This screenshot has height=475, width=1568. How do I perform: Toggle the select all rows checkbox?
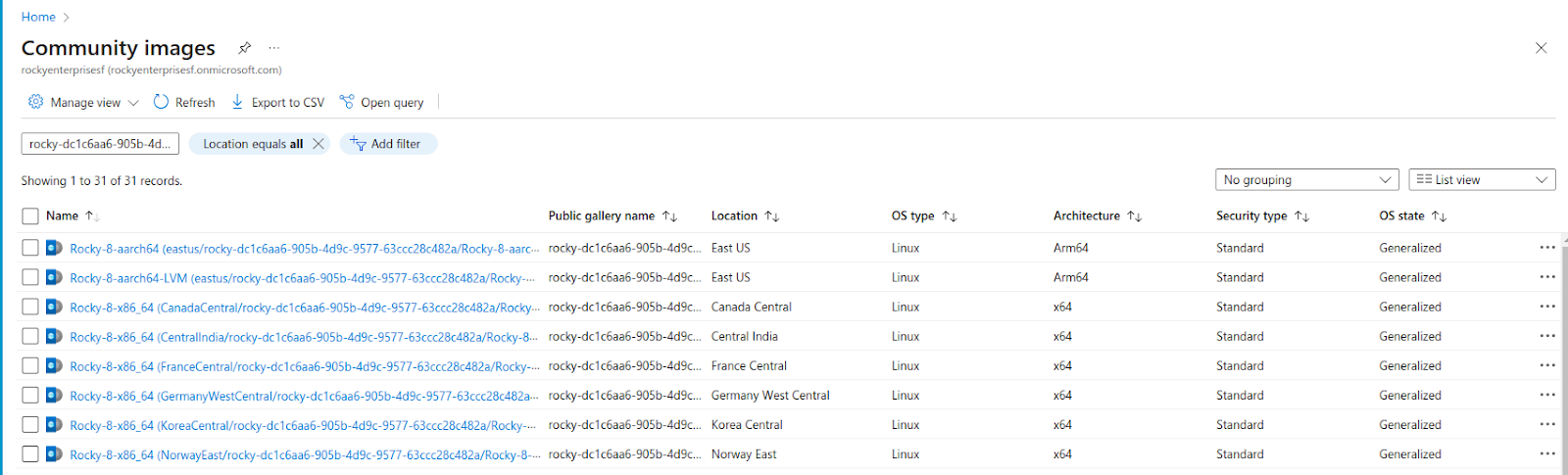pyautogui.click(x=30, y=216)
